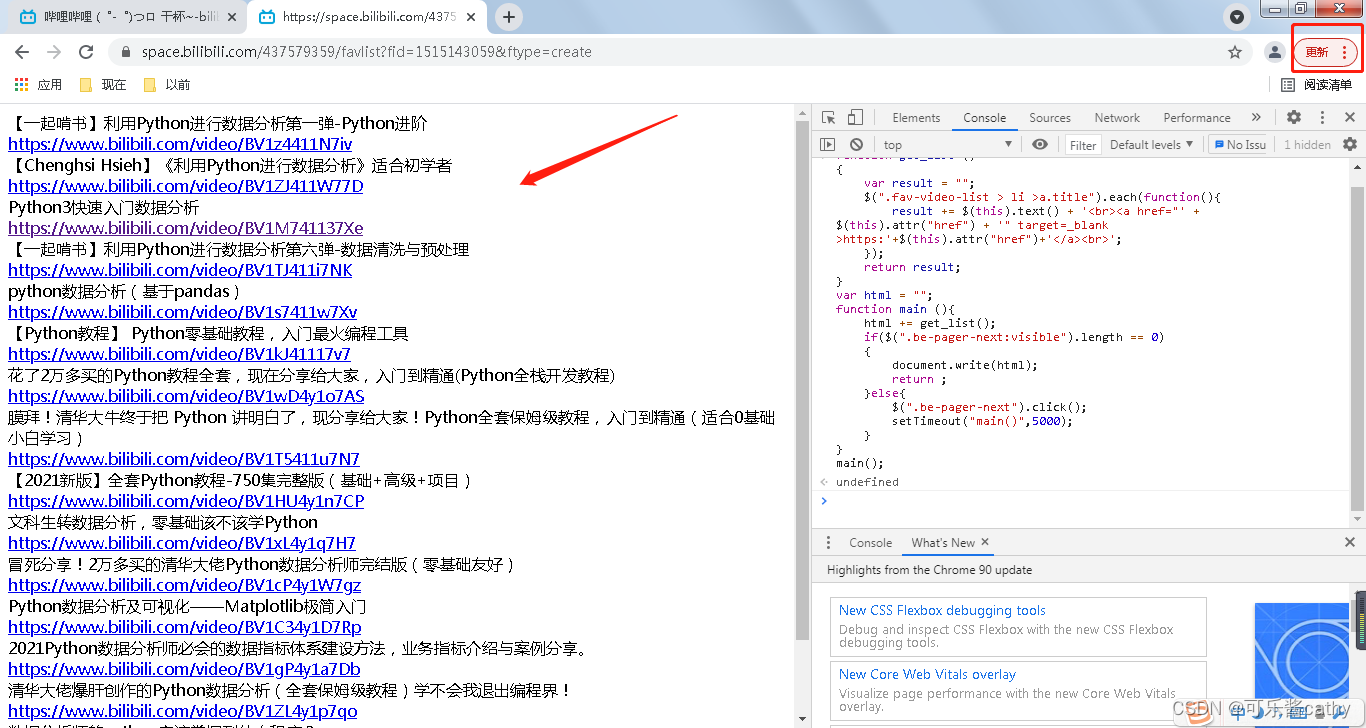Image resolution: width=1366 pixels, height=728 pixels.
Task: Open the Performance tab
Action: click(x=1197, y=118)
